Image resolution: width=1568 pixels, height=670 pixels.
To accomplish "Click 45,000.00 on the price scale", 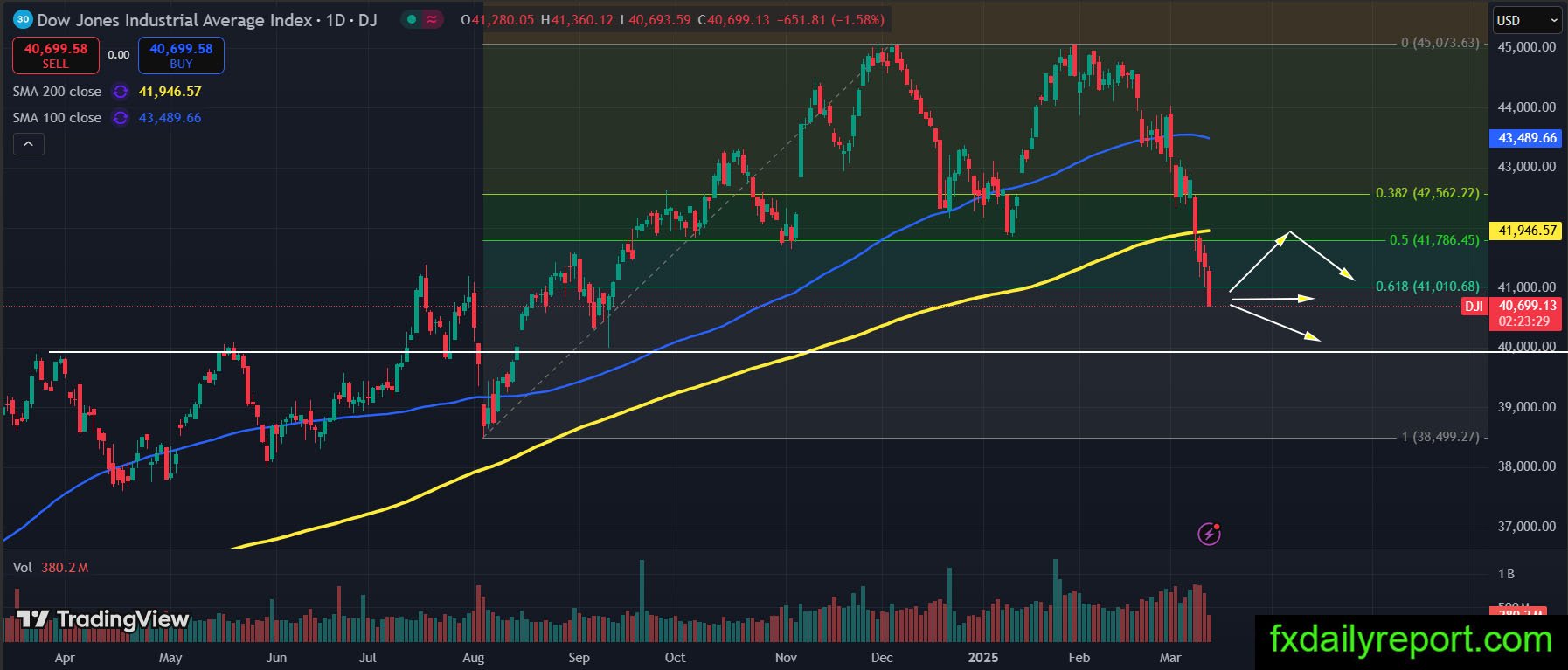I will click(1527, 47).
